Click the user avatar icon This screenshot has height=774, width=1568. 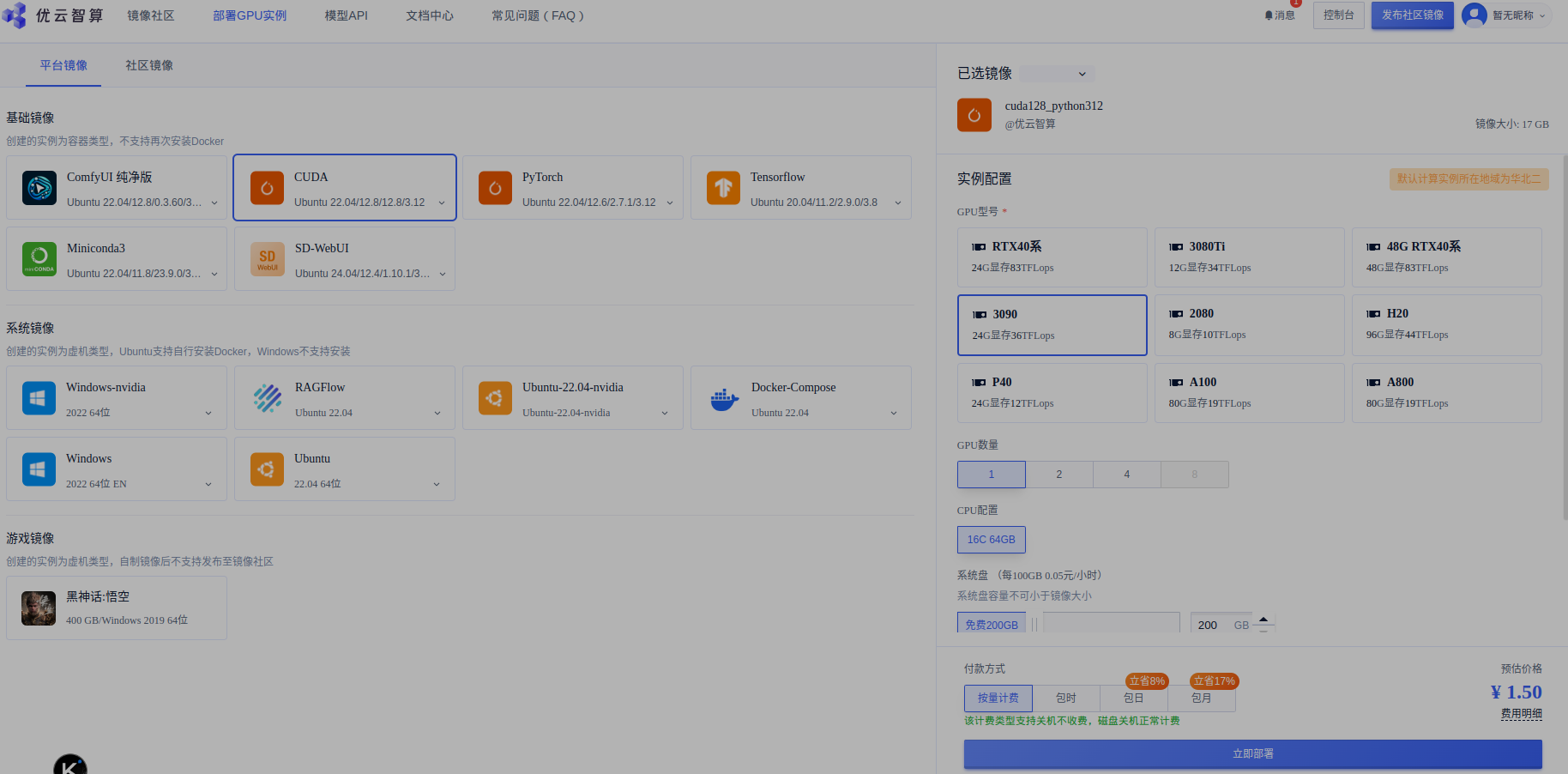click(x=1475, y=15)
